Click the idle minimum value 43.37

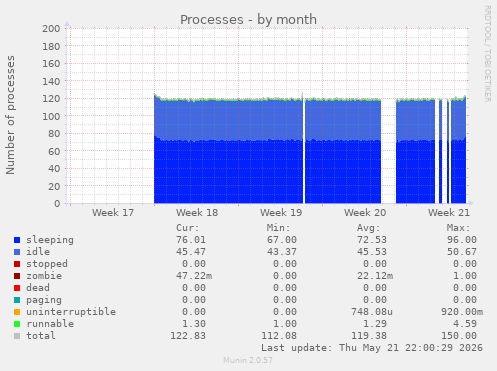(x=282, y=252)
